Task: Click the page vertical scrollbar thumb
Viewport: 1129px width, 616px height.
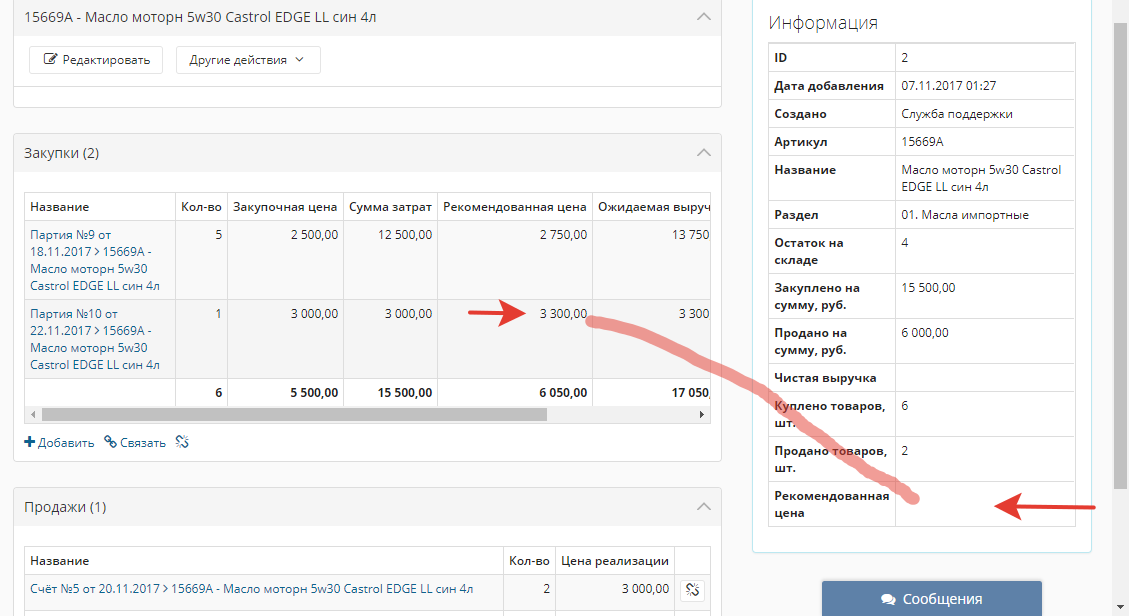Action: (1120, 255)
